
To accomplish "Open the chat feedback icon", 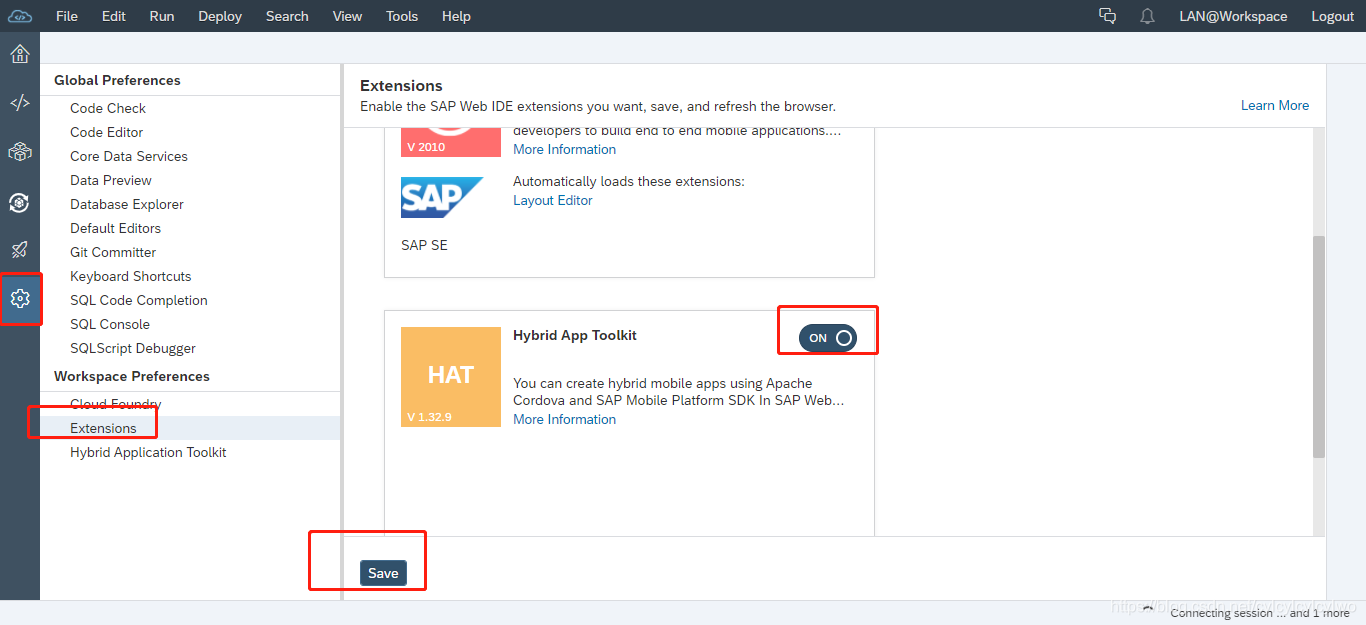I will [x=1107, y=16].
